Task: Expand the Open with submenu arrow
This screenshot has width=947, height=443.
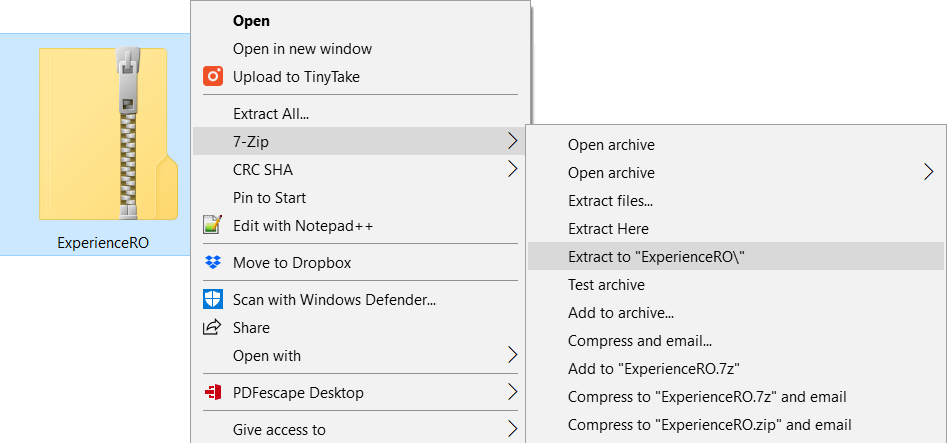Action: click(x=513, y=355)
